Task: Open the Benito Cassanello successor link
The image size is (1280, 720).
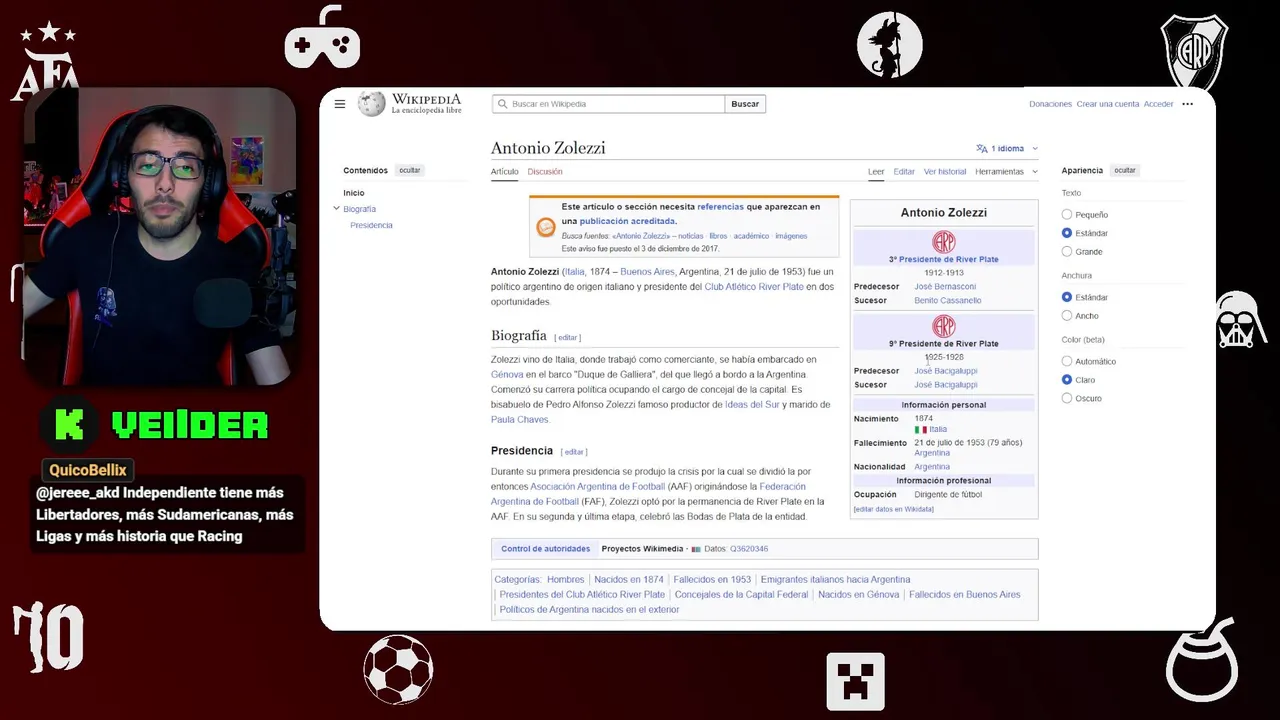Action: pos(948,301)
